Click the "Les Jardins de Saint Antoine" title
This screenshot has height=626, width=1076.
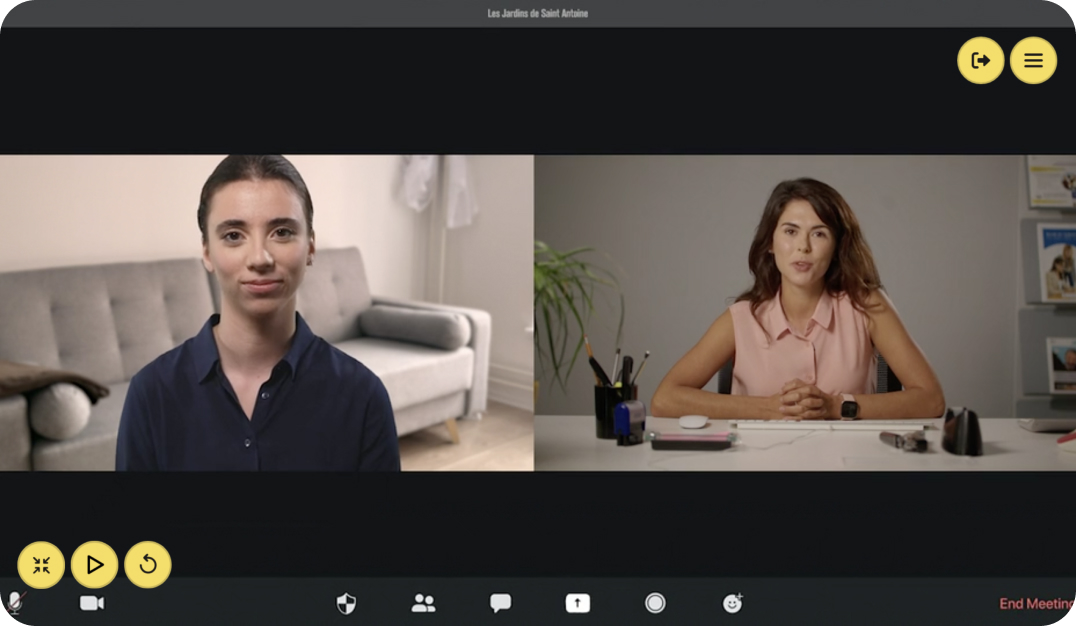point(538,13)
